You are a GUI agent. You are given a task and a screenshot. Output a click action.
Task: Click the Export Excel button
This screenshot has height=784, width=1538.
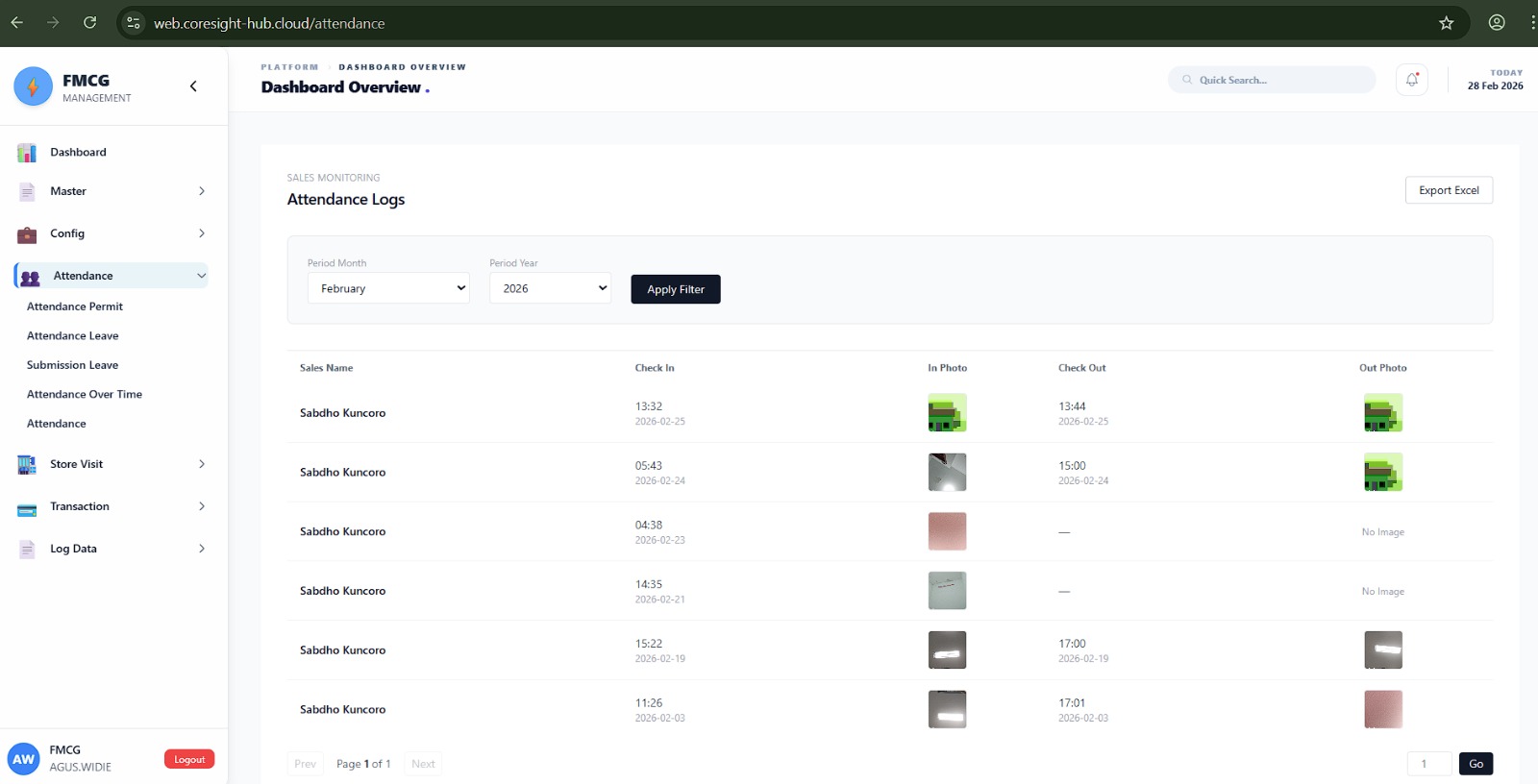(x=1448, y=190)
